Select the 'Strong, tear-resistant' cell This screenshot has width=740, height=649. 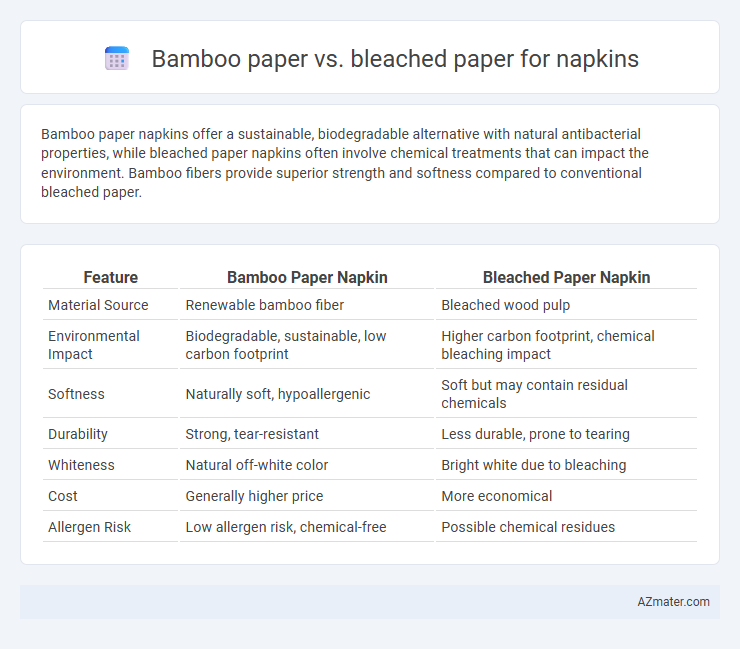click(252, 434)
